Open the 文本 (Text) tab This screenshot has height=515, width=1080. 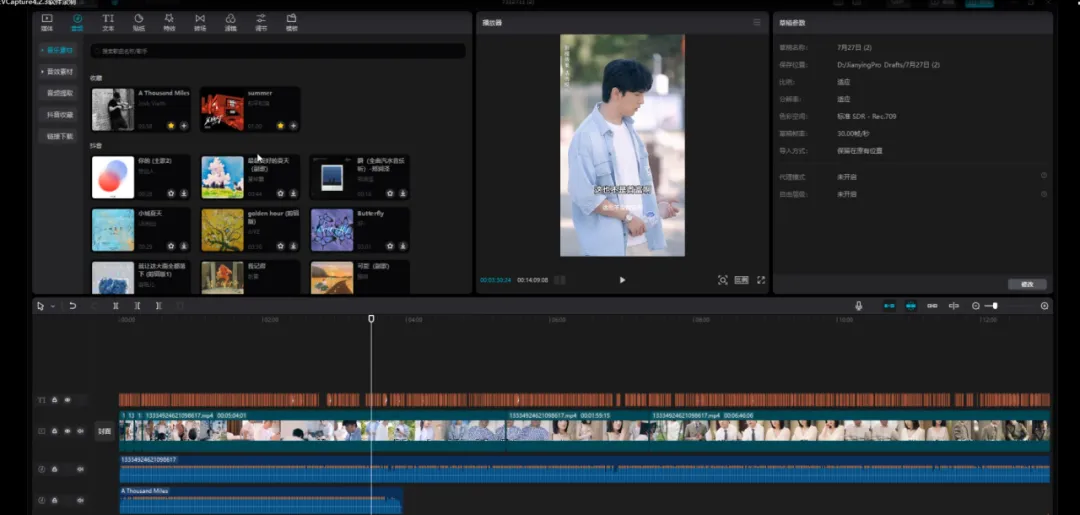108,21
